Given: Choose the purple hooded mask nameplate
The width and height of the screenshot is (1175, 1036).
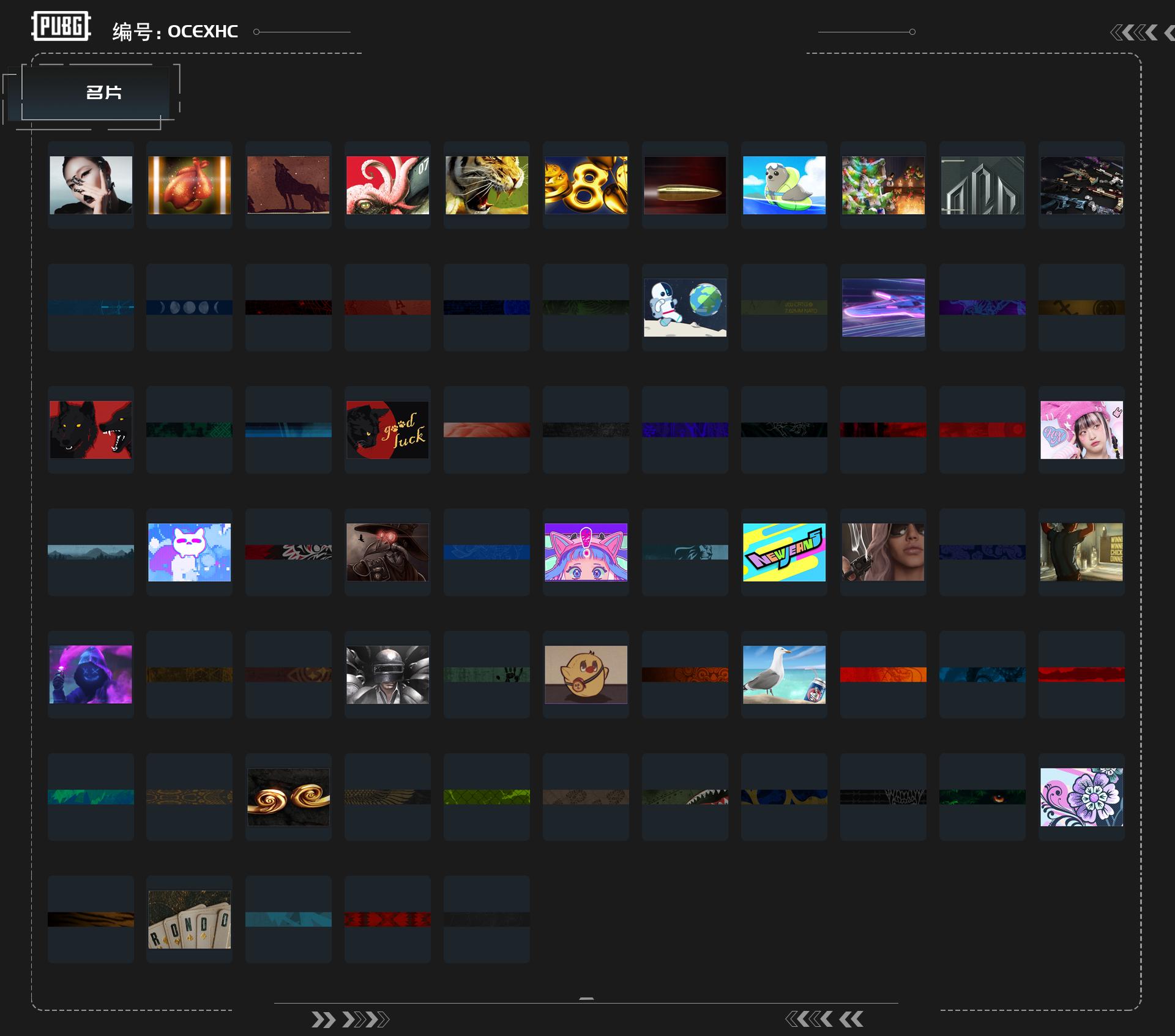Looking at the screenshot, I should pos(91,674).
